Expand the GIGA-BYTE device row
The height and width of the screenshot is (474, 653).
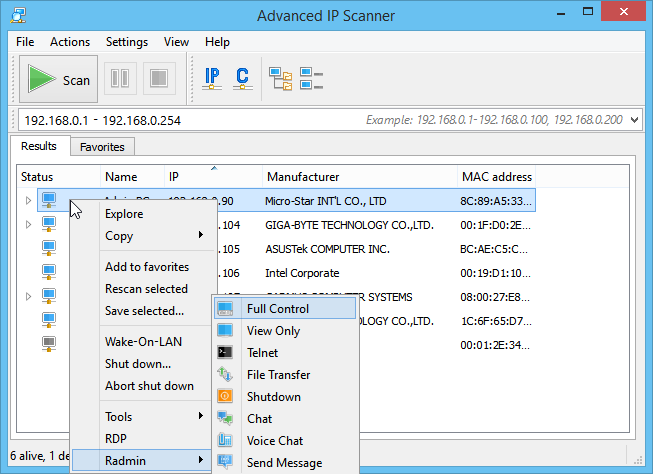[28, 225]
